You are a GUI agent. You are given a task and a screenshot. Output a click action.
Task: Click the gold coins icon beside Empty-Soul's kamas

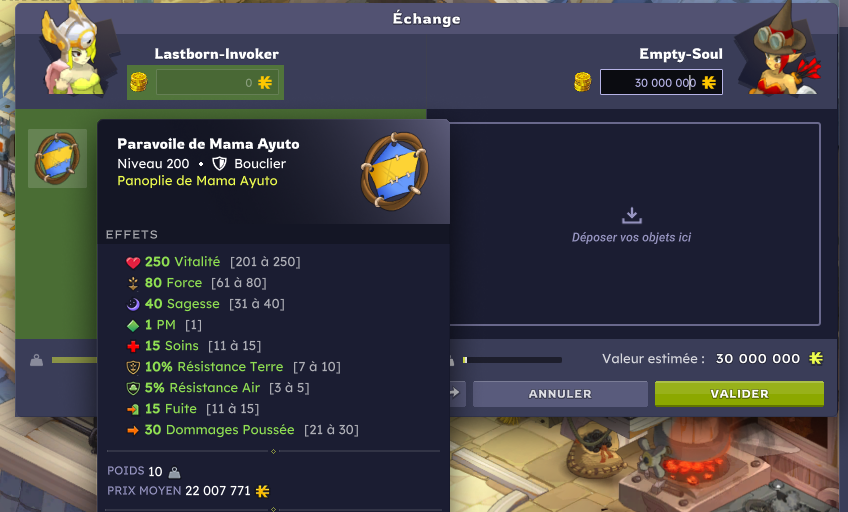click(x=582, y=82)
